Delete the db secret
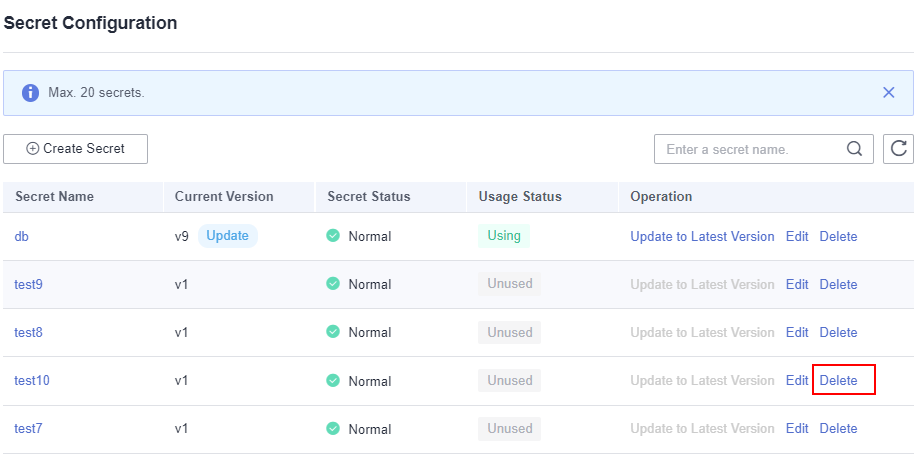Viewport: 920px width, 454px height. [x=838, y=237]
